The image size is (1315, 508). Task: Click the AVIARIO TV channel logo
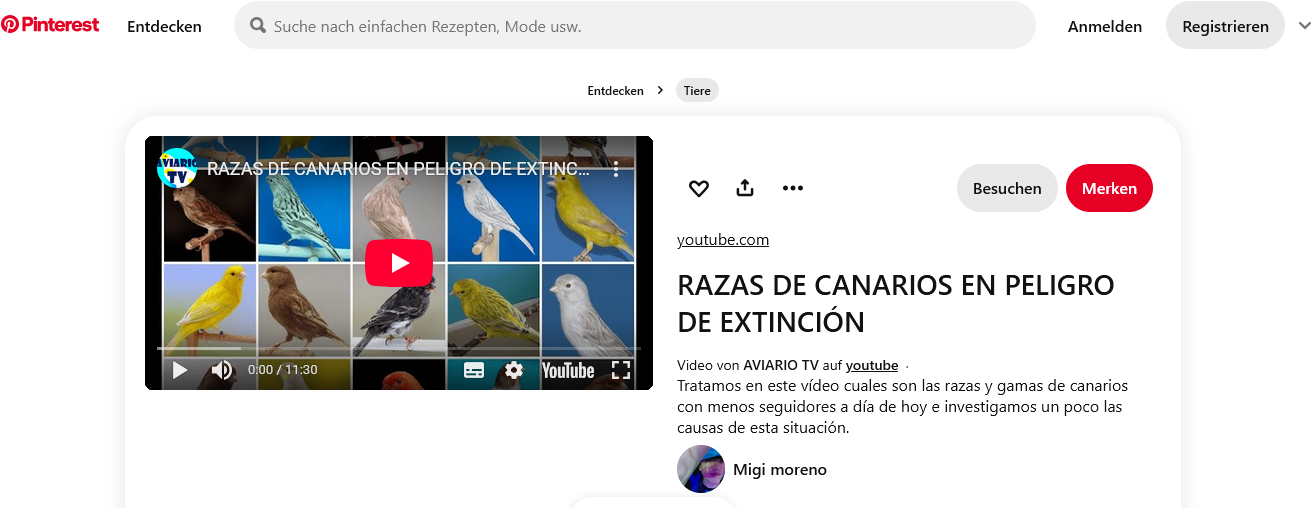tap(177, 168)
